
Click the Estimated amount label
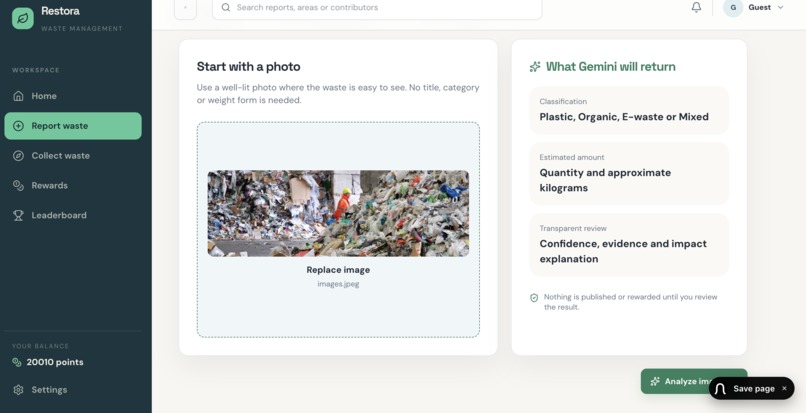click(x=572, y=157)
